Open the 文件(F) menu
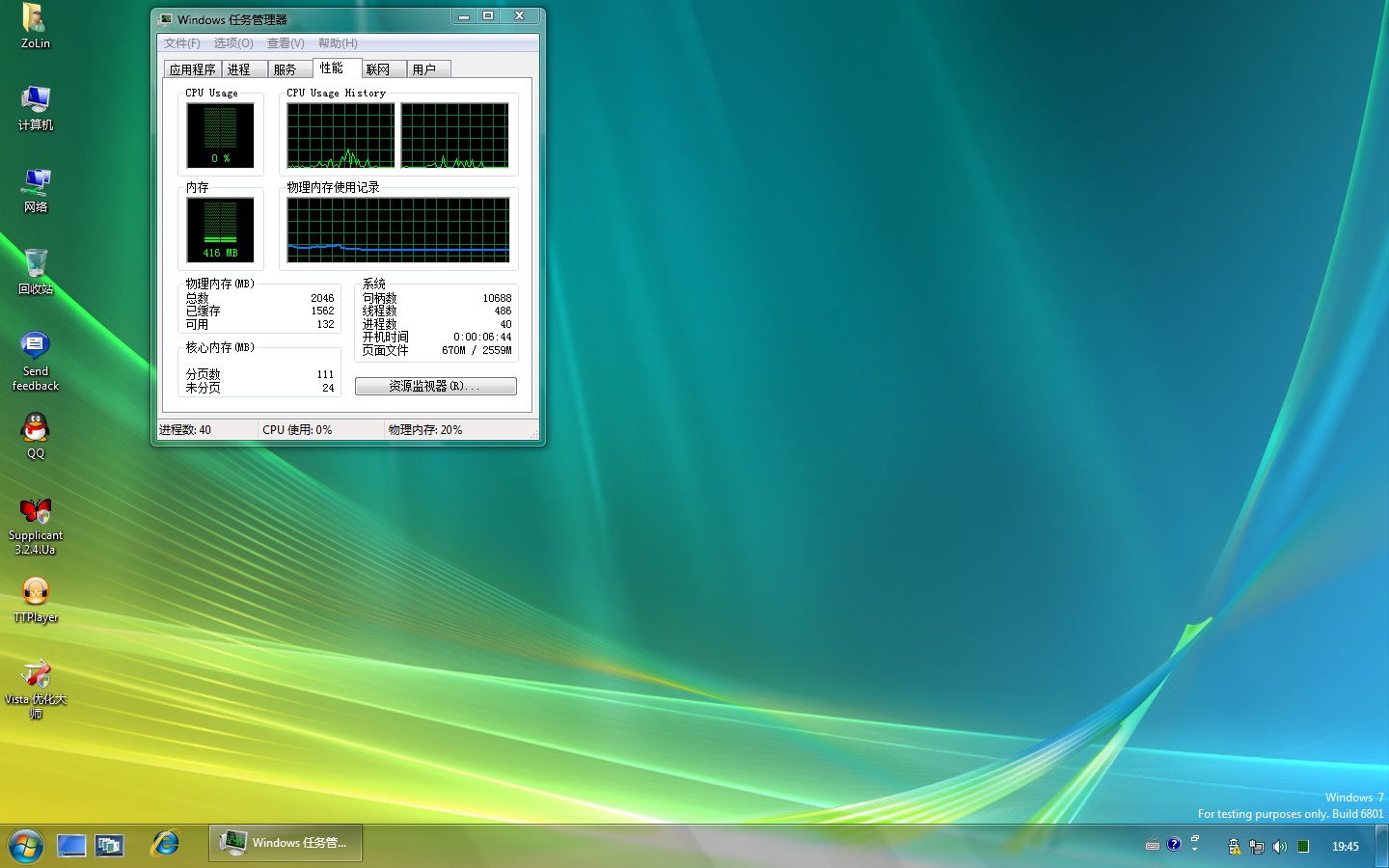The width and height of the screenshot is (1389, 868). point(182,42)
